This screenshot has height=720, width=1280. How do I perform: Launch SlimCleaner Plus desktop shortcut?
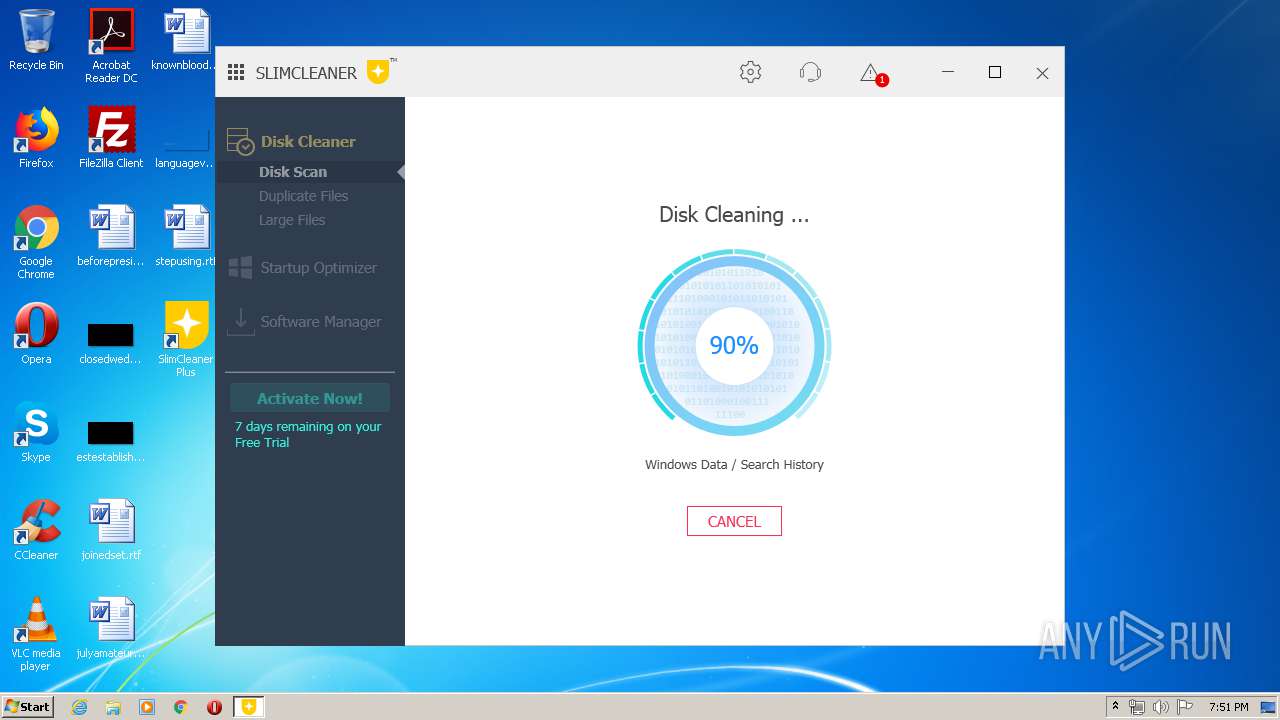coord(186,340)
